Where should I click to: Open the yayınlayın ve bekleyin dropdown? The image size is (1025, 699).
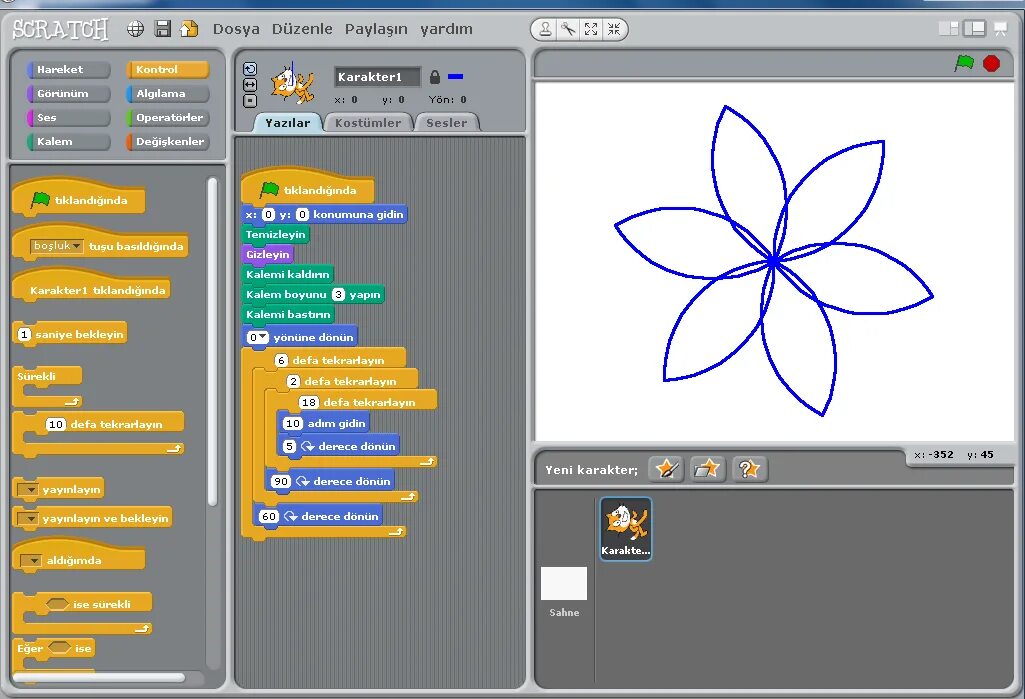point(27,519)
